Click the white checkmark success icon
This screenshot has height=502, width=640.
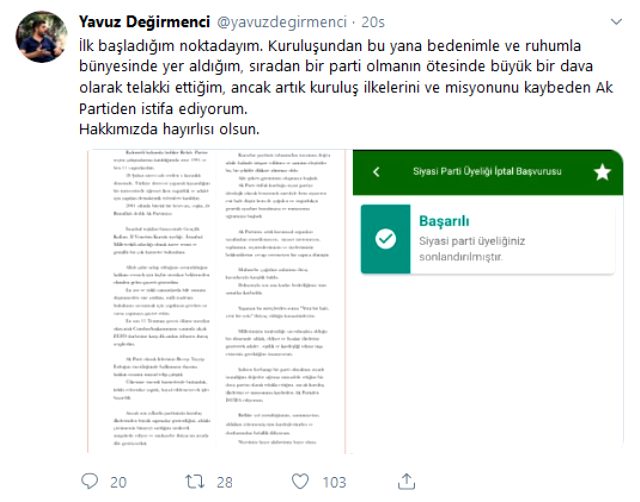point(385,239)
